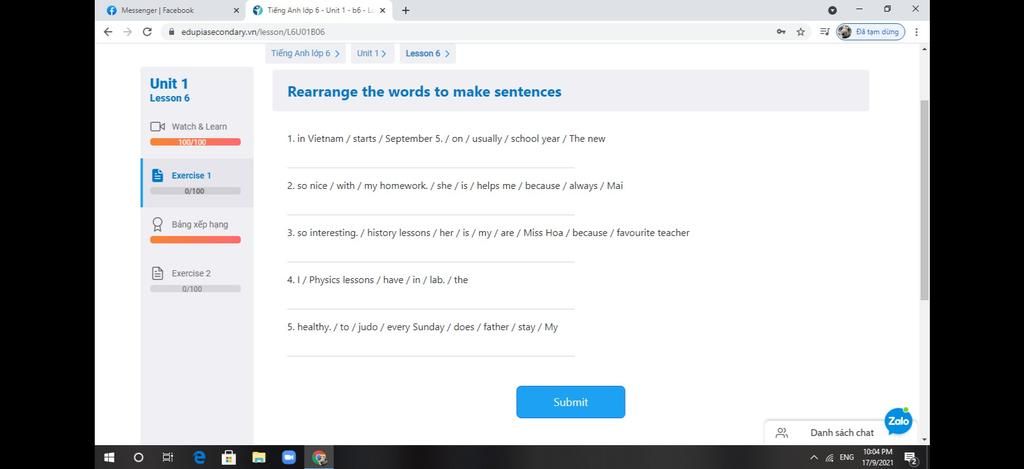
Task: Click sentence 5 text 'healthy. / to / judo'
Action: [x=338, y=327]
